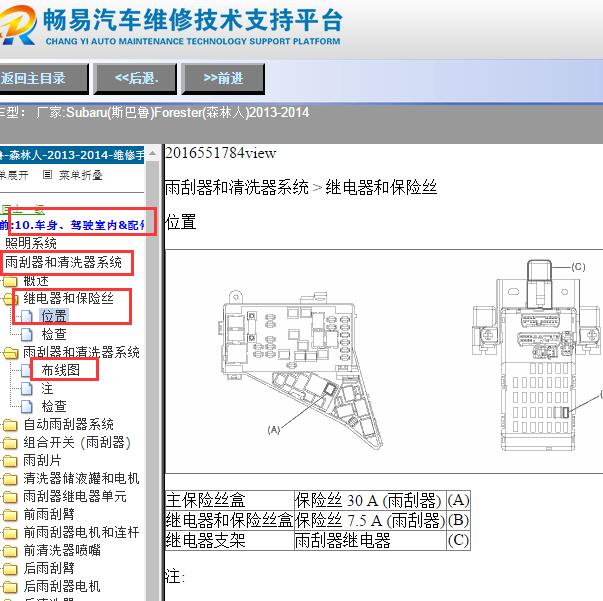Click the 前清洗器喷嘴 folder icon

click(x=10, y=551)
